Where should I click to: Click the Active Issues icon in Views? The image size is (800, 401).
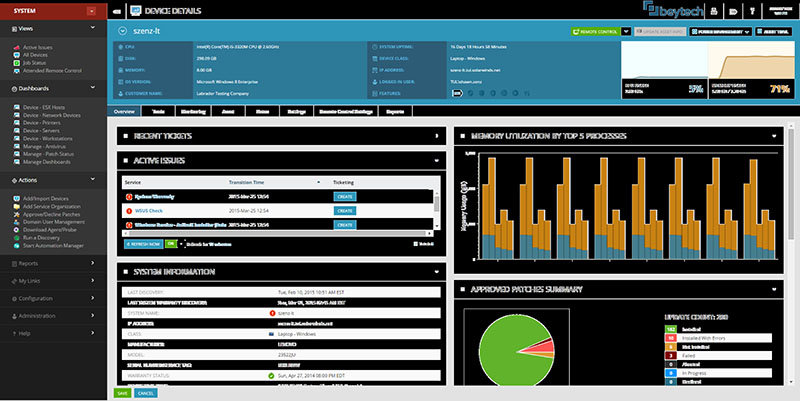point(15,47)
